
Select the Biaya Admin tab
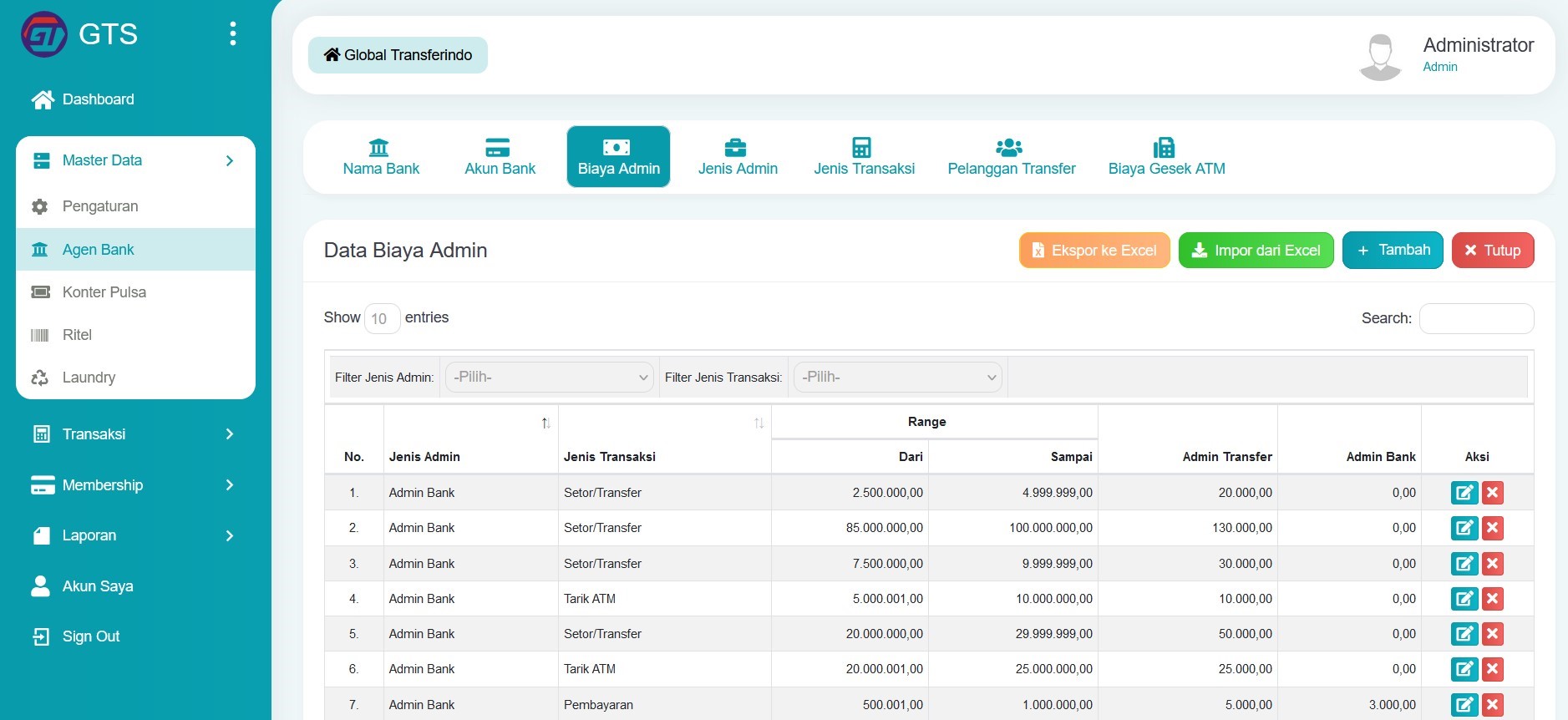coord(618,157)
